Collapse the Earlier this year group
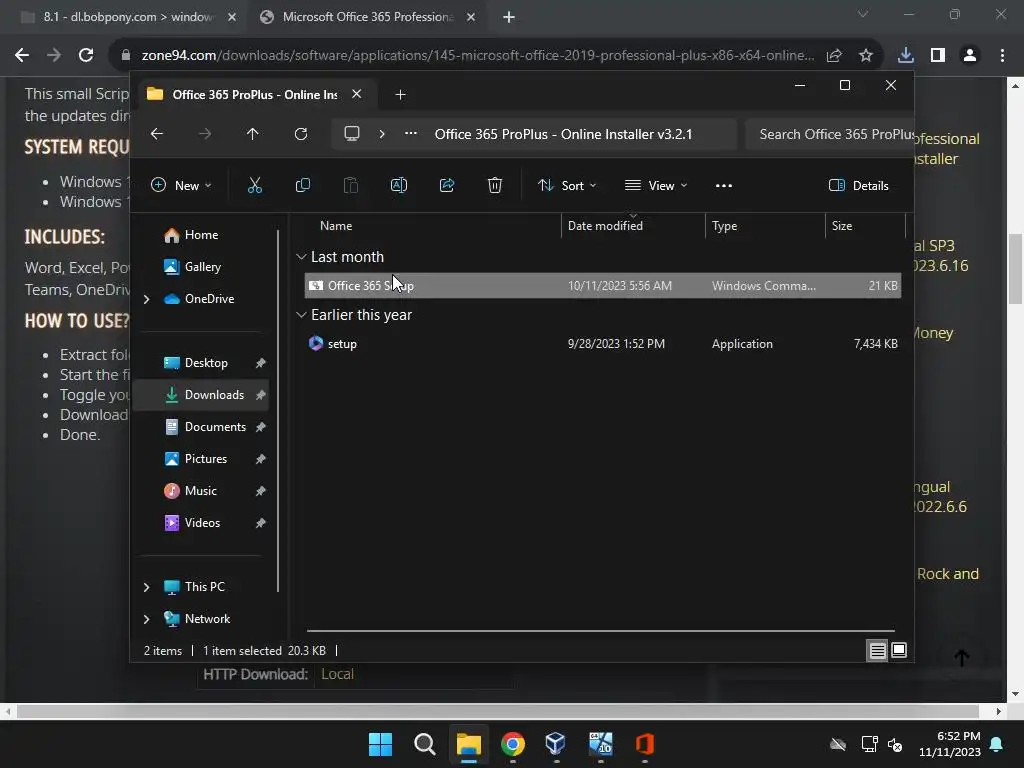The image size is (1024, 768). [x=301, y=315]
